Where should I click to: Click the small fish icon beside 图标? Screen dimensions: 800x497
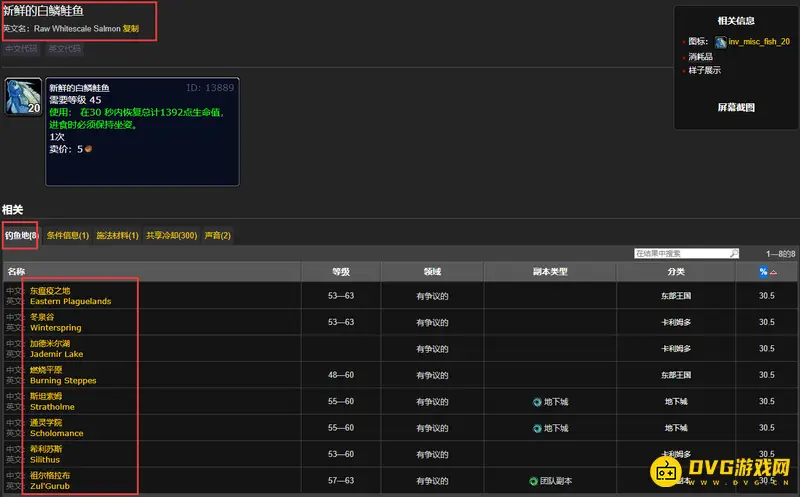point(720,42)
